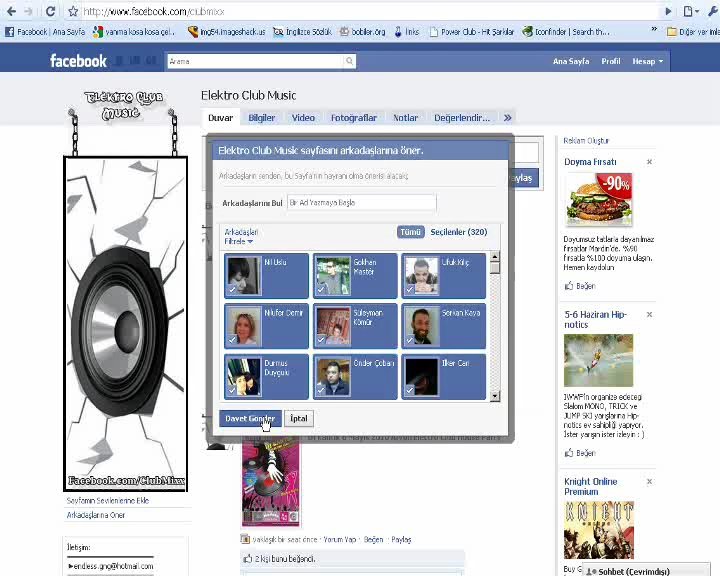This screenshot has width=720, height=576.
Task: Switch to the Bilgiler tab
Action: 262,118
